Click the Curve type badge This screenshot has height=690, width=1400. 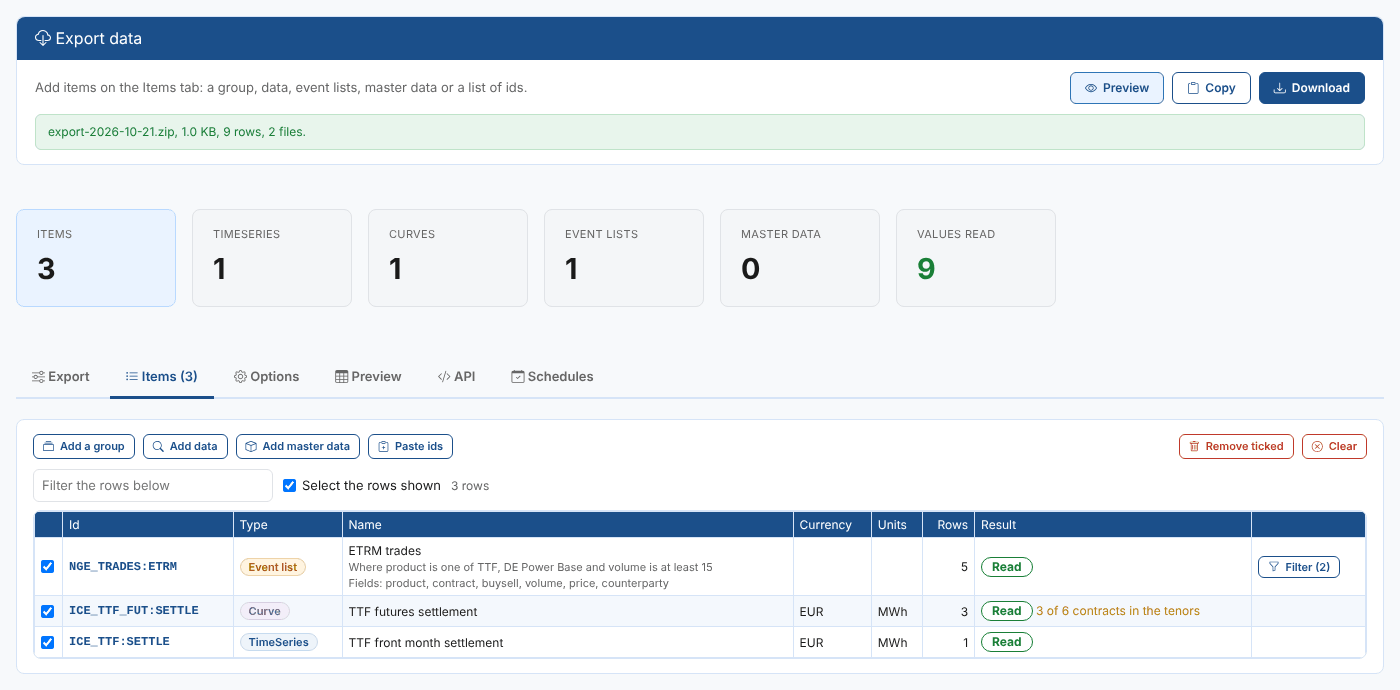click(x=265, y=611)
